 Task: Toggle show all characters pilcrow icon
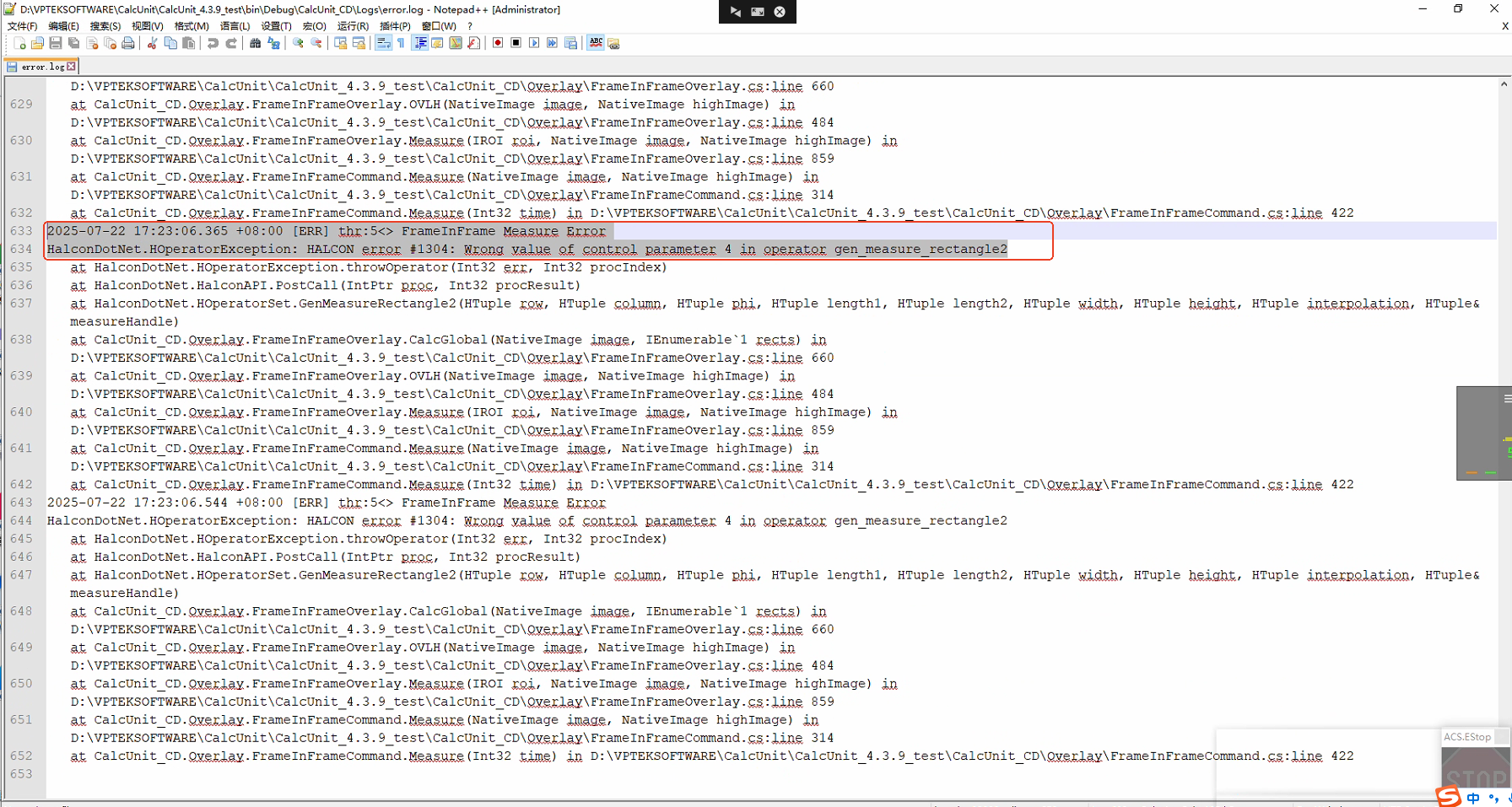click(401, 43)
